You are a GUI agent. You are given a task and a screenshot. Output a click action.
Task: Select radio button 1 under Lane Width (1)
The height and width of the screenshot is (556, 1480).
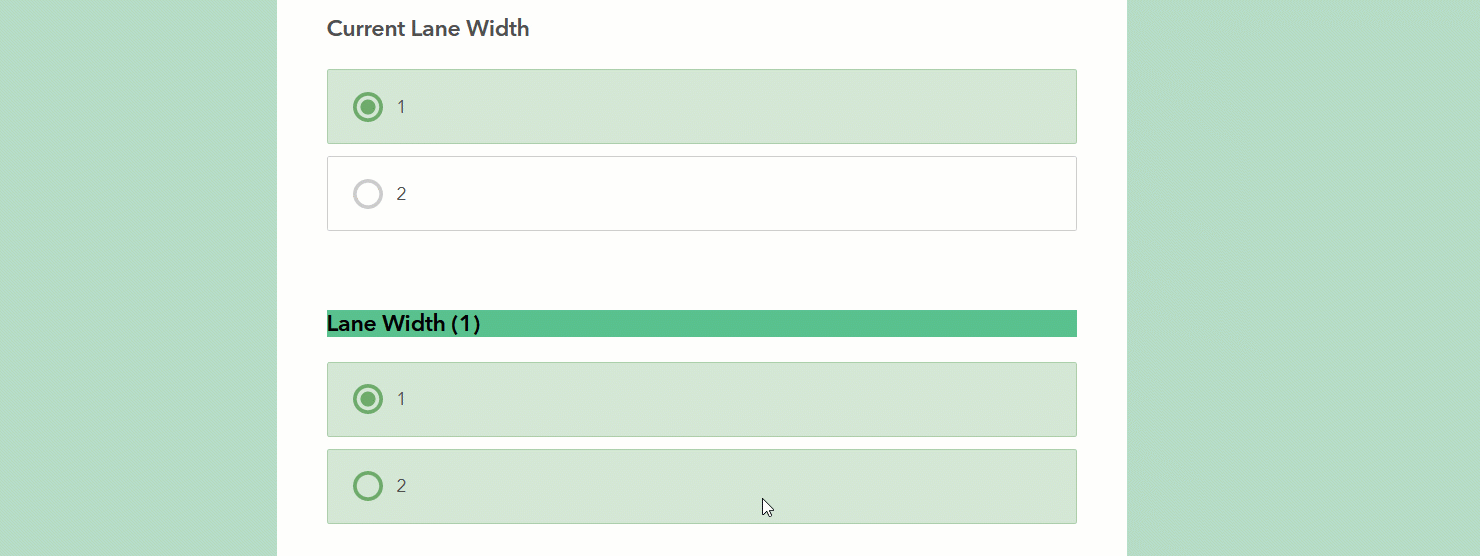368,400
